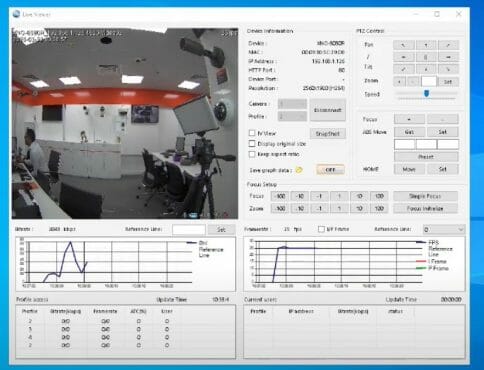
Task: Click Zoom -100 step button
Action: [x=280, y=208]
